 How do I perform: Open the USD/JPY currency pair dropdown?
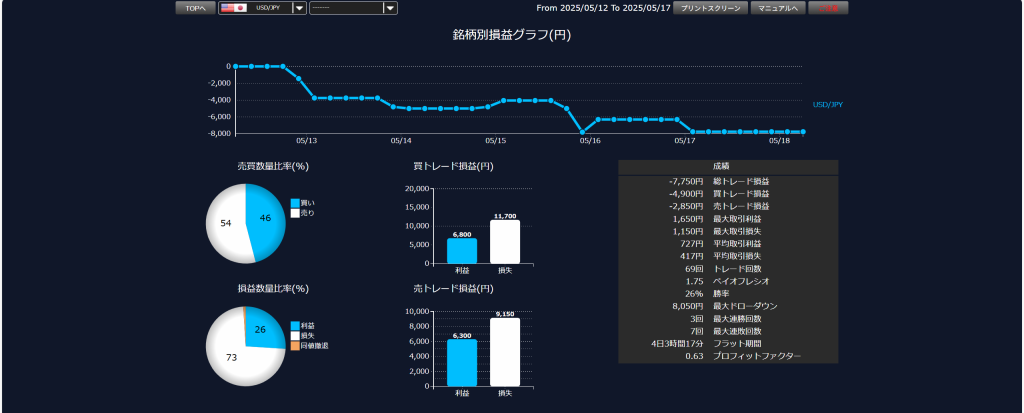point(299,8)
